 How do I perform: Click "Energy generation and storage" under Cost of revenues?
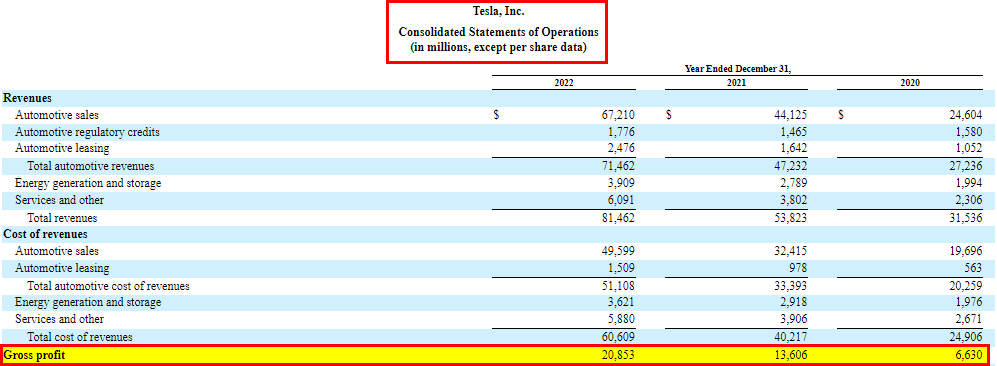88,302
